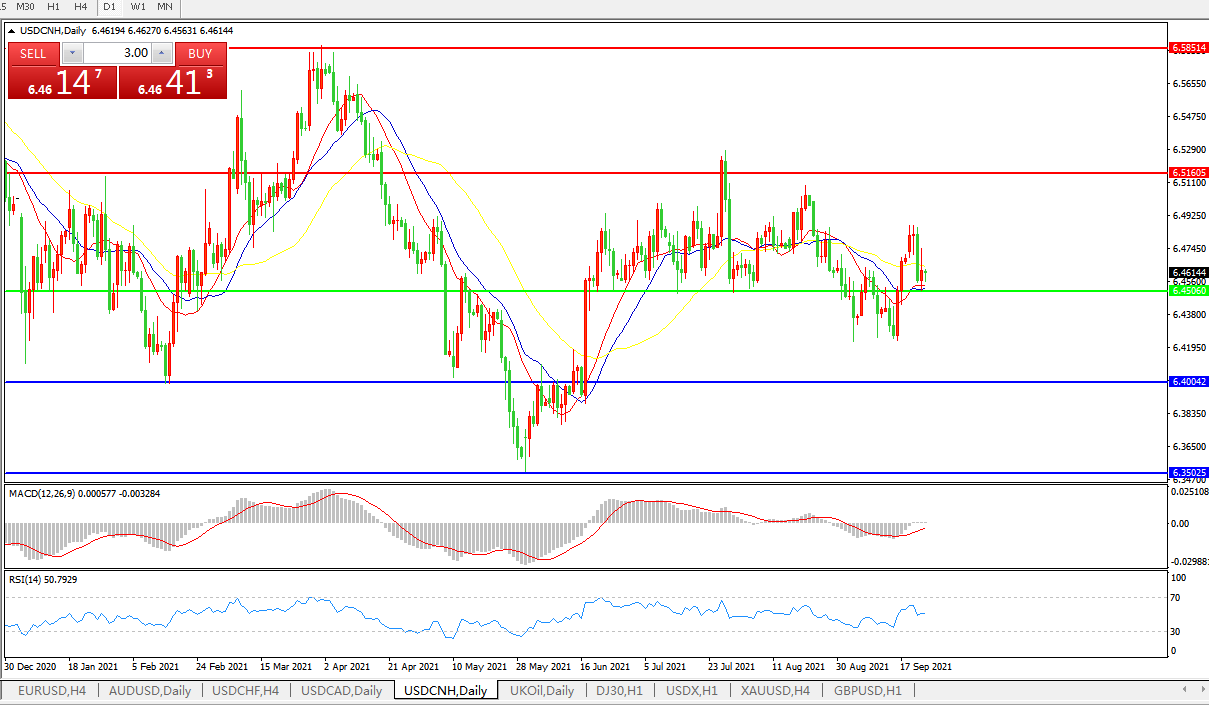Collapse the one-click trading panel triangle
The image size is (1209, 705).
tap(12, 31)
